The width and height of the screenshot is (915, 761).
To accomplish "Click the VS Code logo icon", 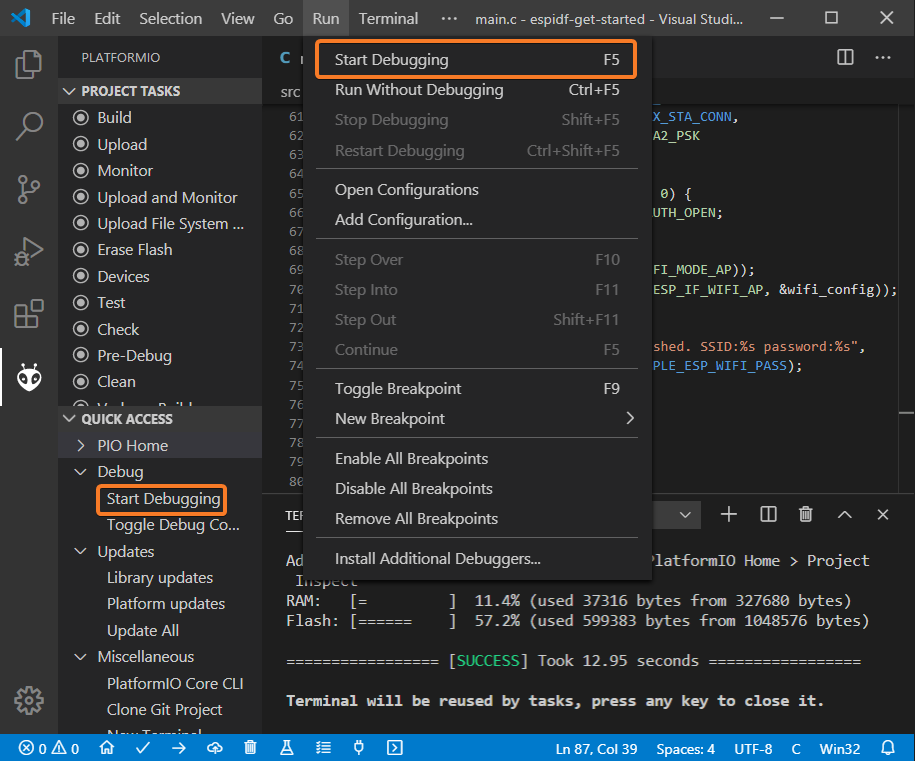I will click(x=21, y=18).
